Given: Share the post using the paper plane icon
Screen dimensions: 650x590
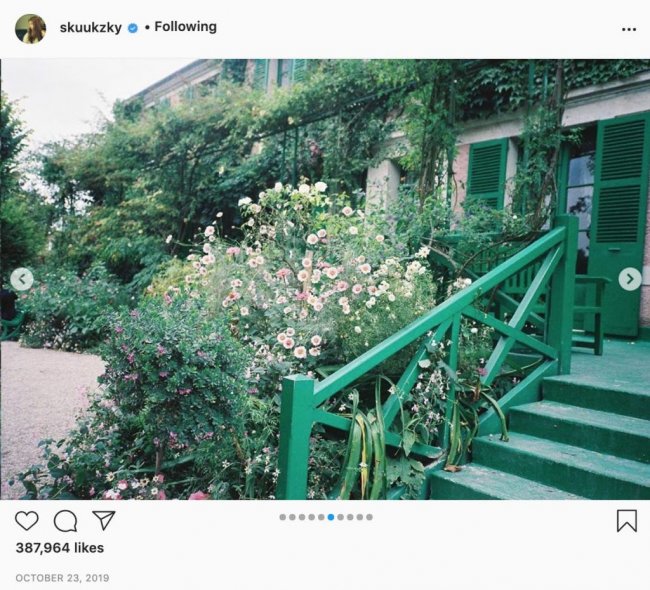Looking at the screenshot, I should click(104, 520).
